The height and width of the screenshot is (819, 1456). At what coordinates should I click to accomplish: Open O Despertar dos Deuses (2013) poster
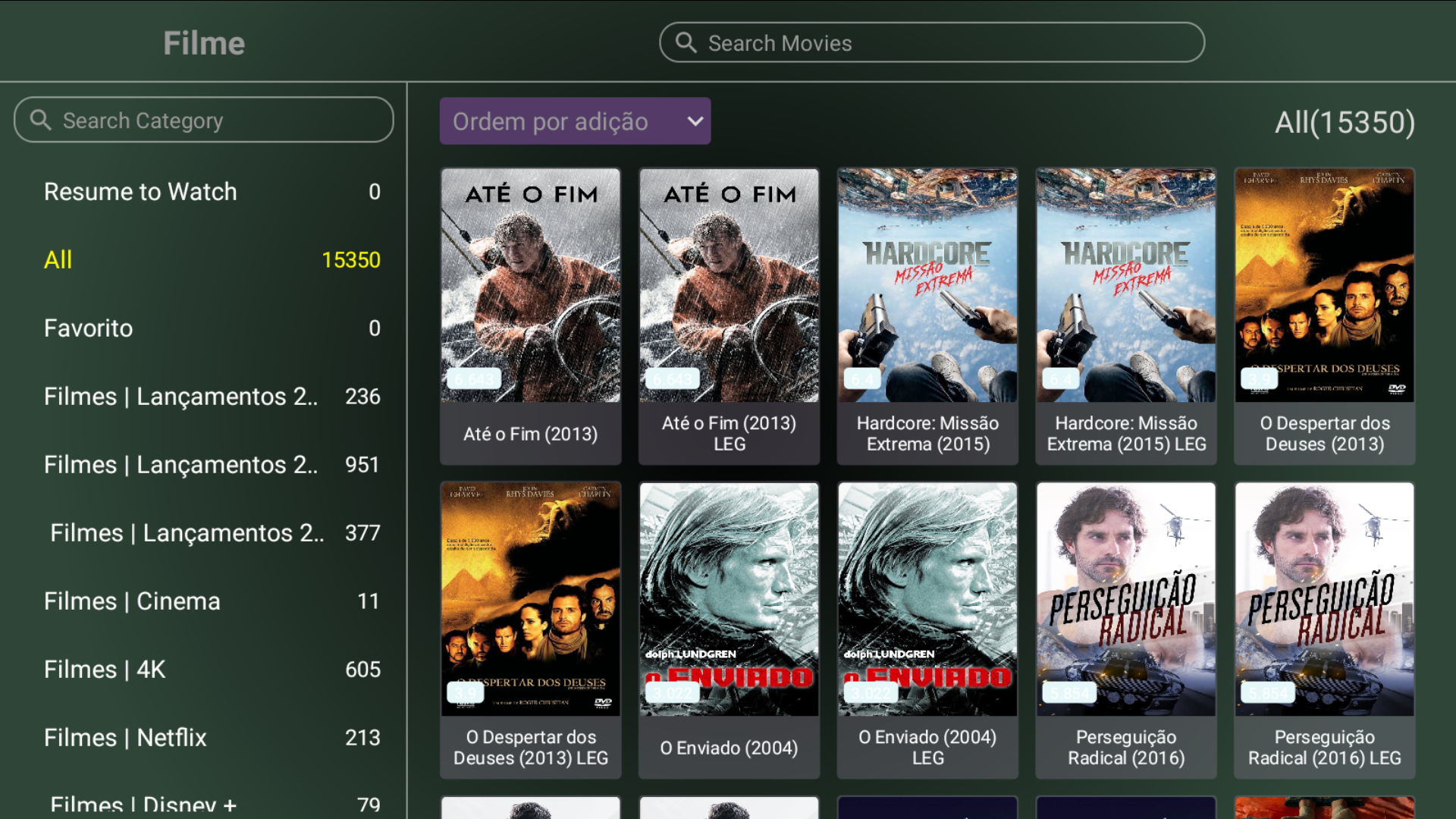(1324, 286)
